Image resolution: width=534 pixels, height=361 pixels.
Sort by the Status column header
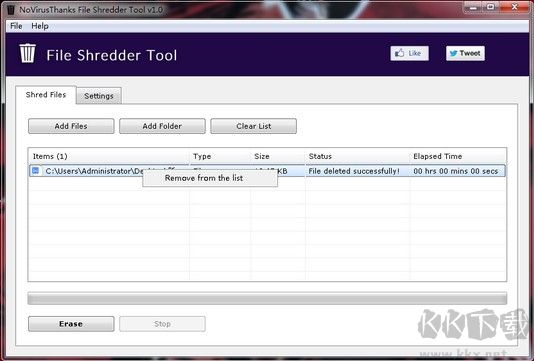[358, 156]
